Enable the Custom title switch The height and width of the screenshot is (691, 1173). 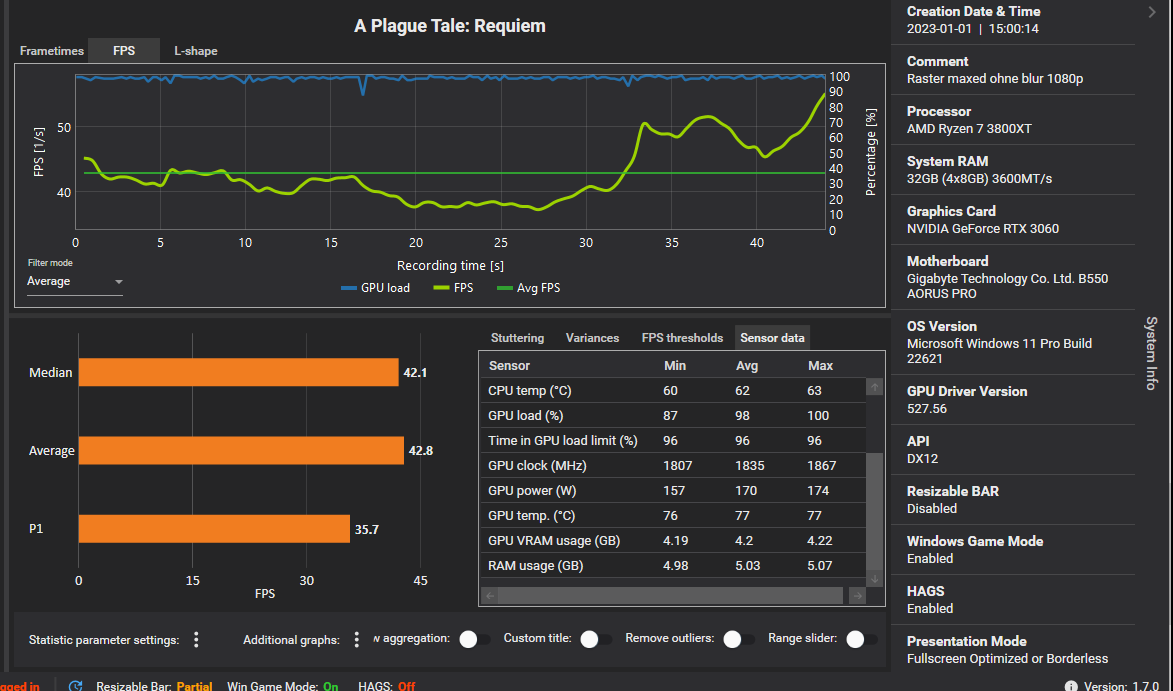[596, 639]
